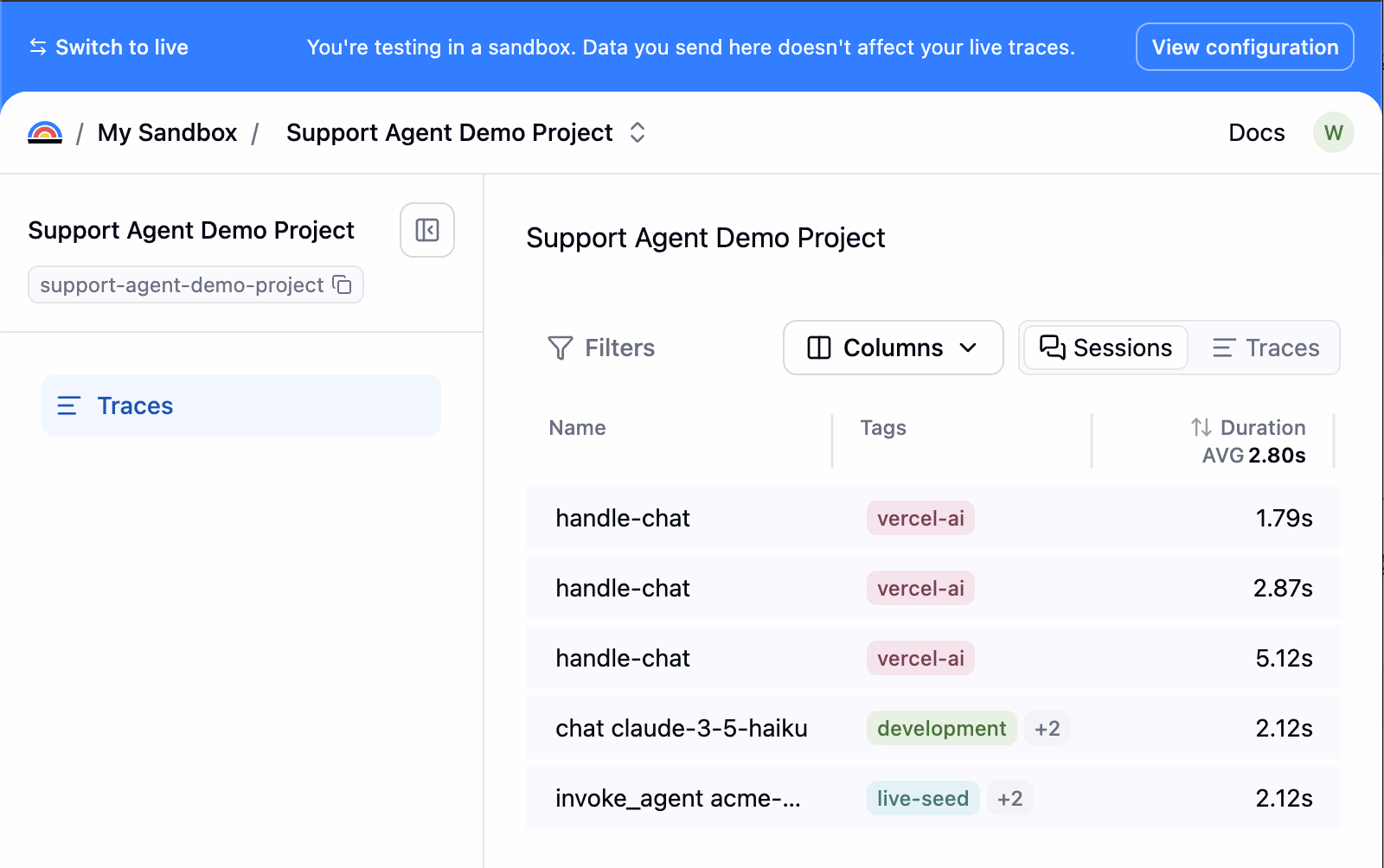Copy the support-agent-demo-project slug
1384x868 pixels.
tap(343, 284)
